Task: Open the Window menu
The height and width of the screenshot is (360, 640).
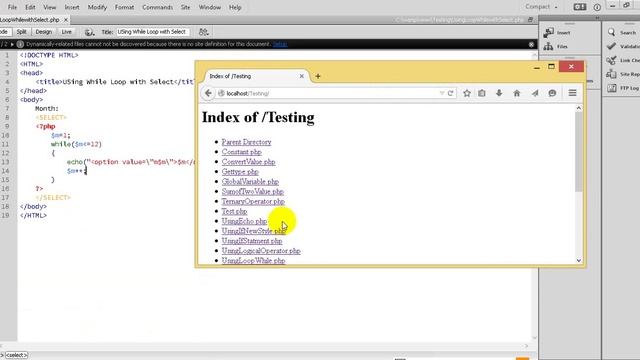Action: pos(209,7)
